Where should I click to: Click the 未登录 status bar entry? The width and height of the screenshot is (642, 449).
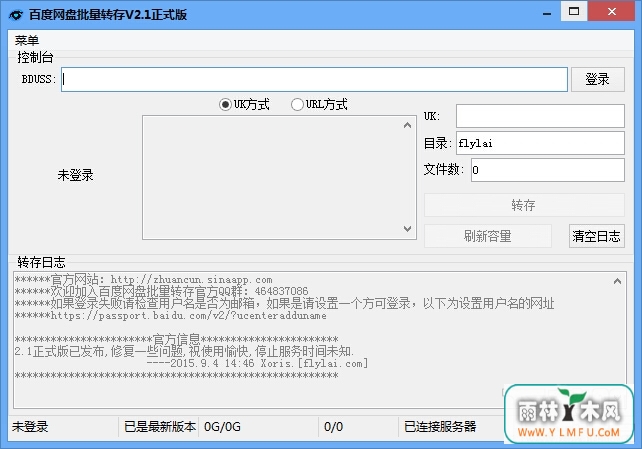[30, 427]
